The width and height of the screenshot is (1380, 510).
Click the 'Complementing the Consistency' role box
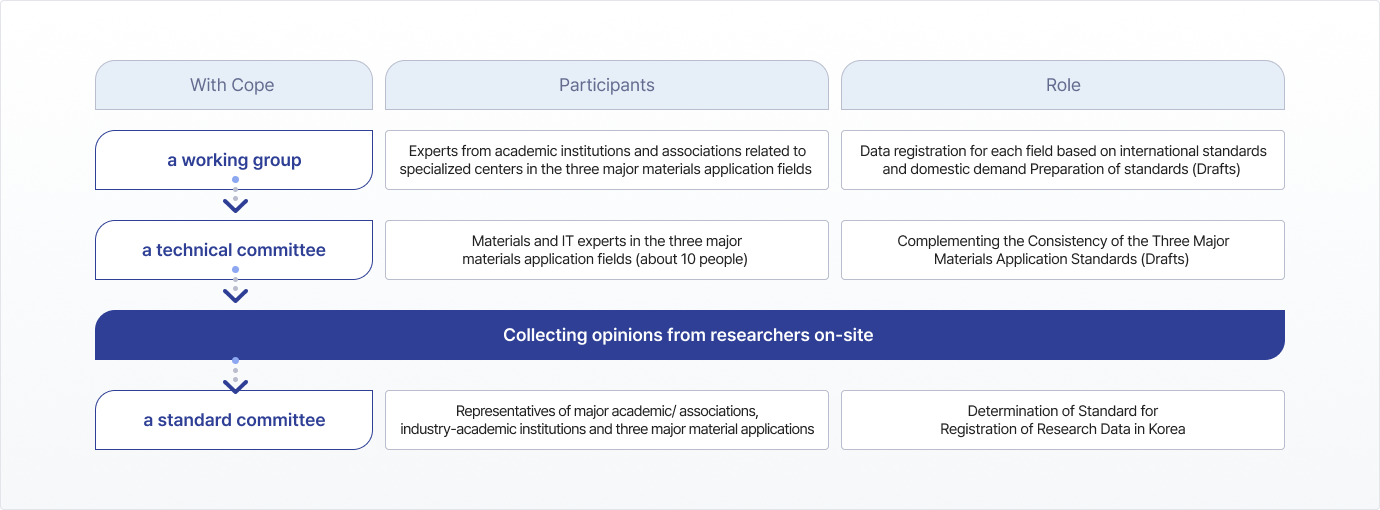pyautogui.click(x=1063, y=250)
